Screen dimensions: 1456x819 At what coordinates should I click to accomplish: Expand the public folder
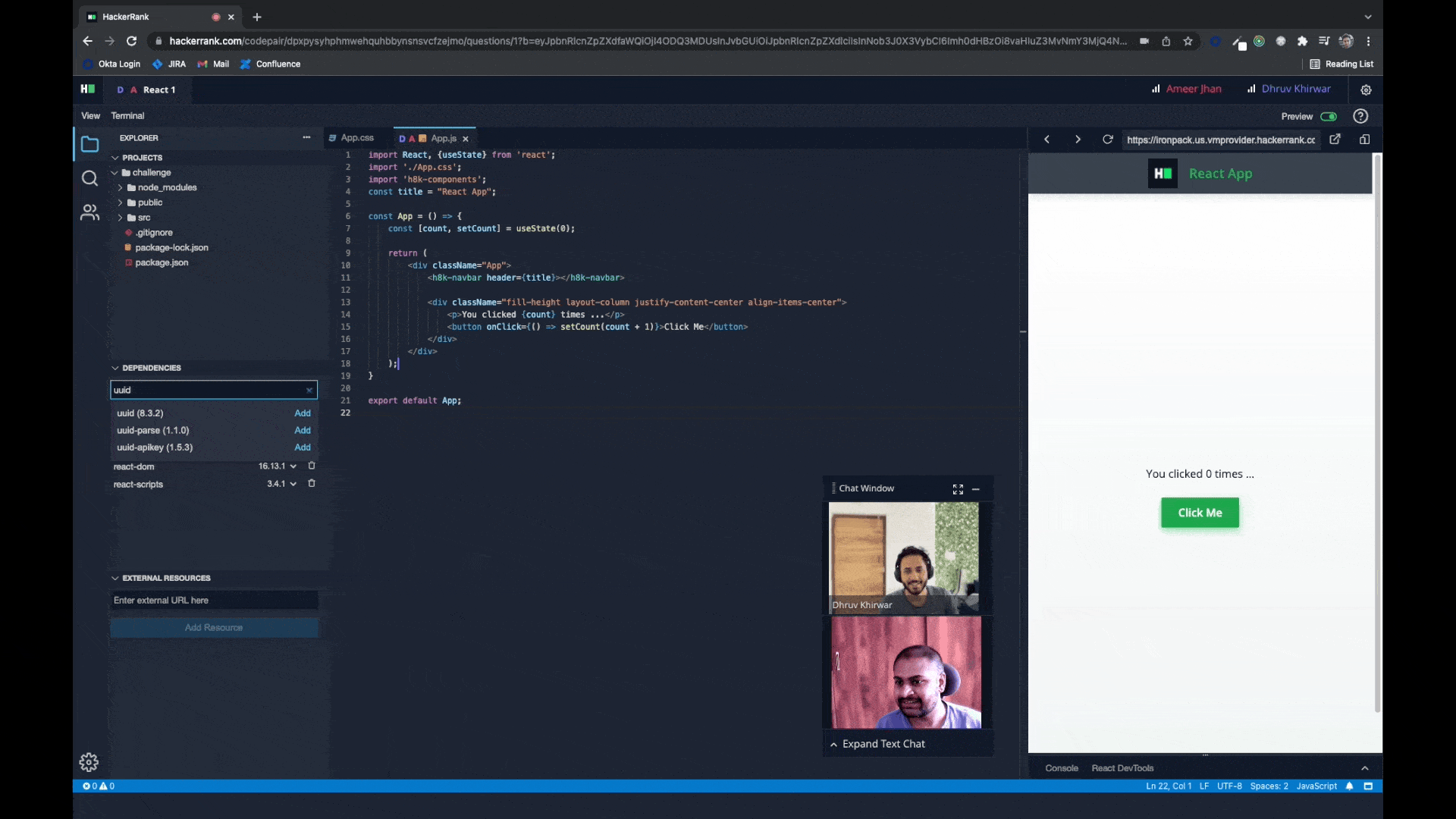(121, 202)
